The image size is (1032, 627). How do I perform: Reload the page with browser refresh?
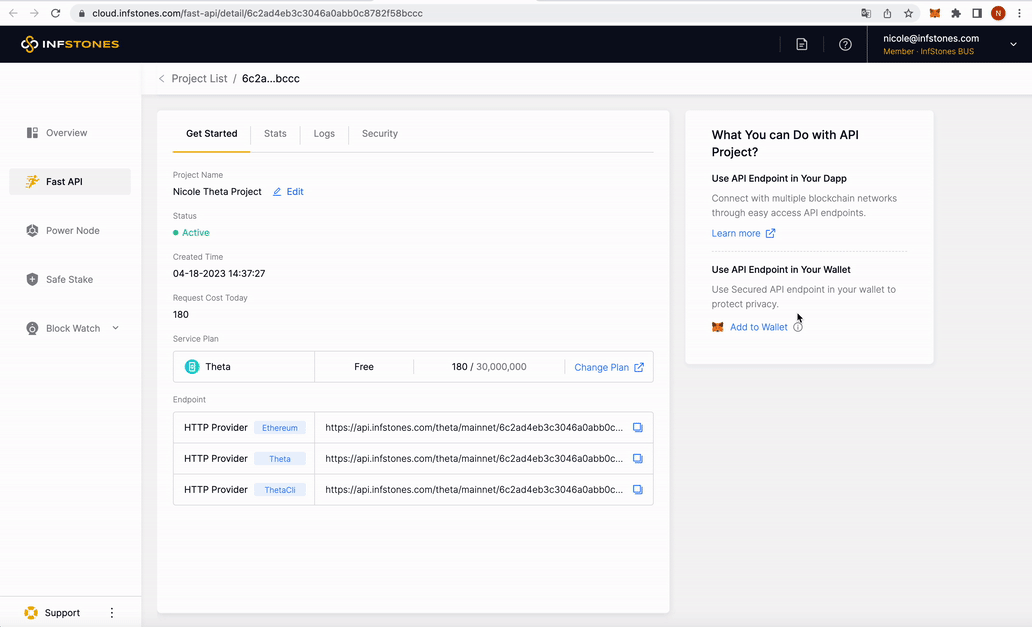55,13
